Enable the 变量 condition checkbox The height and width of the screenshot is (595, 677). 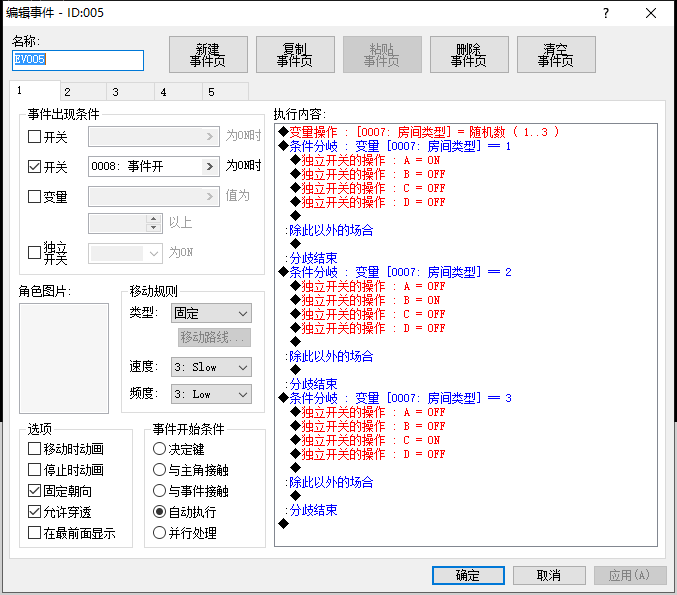35,196
